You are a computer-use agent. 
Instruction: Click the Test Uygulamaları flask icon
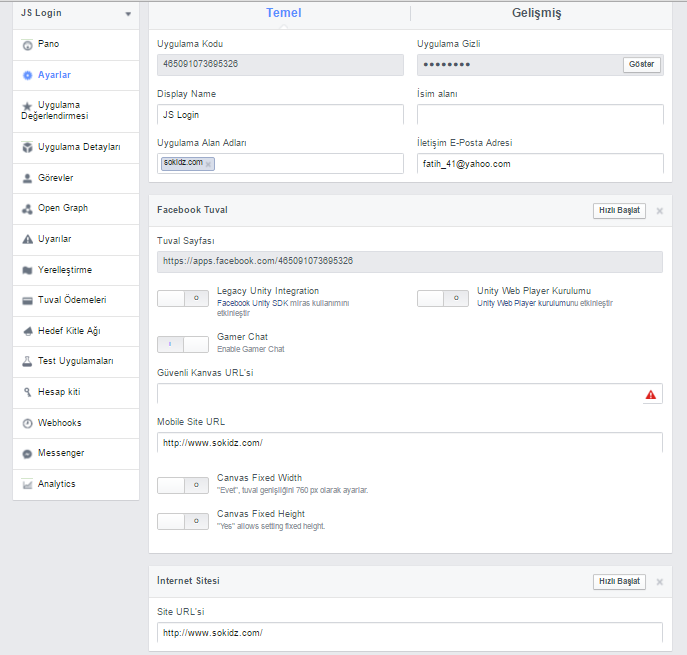click(x=28, y=361)
